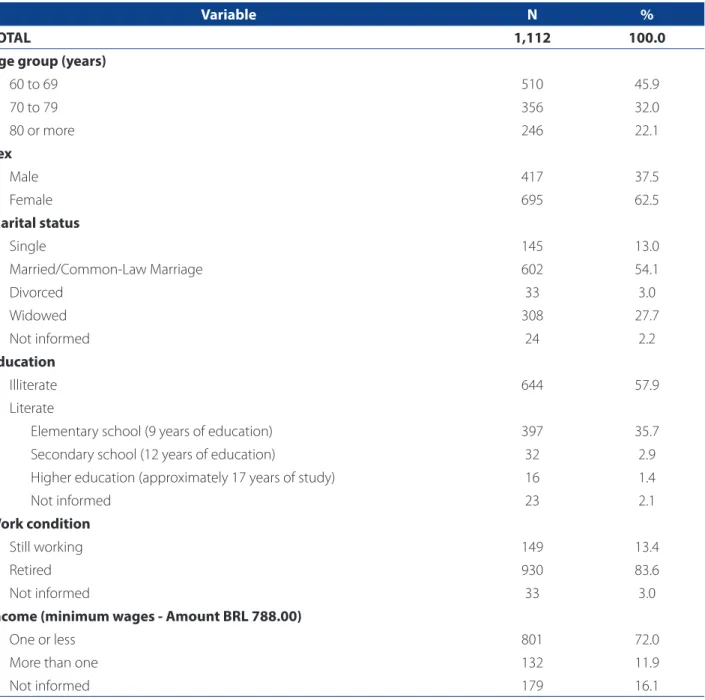
Task: Select the value 16
Action: click(x=532, y=477)
